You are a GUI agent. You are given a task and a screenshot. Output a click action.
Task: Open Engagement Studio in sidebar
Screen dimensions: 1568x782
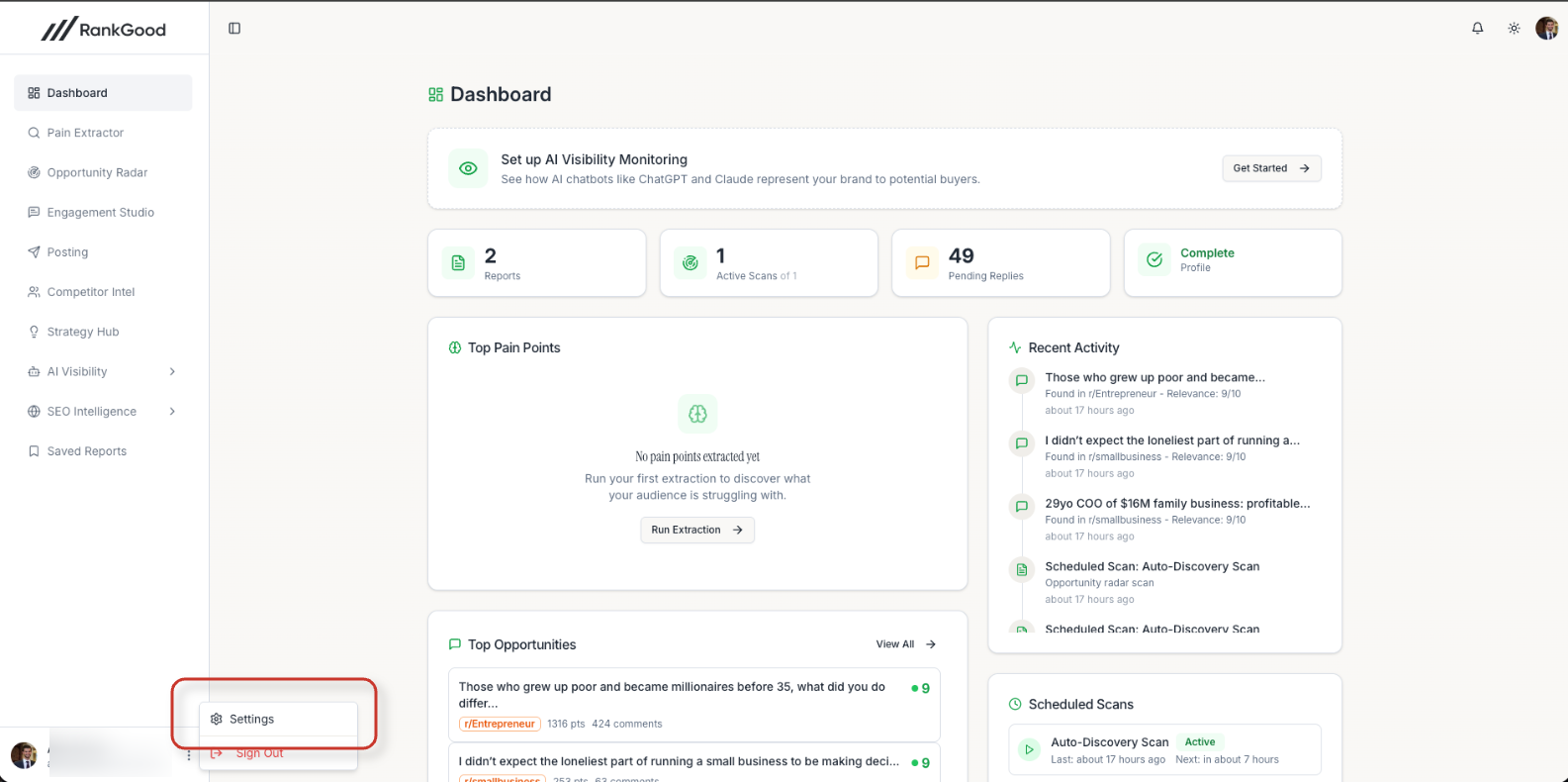(x=100, y=212)
